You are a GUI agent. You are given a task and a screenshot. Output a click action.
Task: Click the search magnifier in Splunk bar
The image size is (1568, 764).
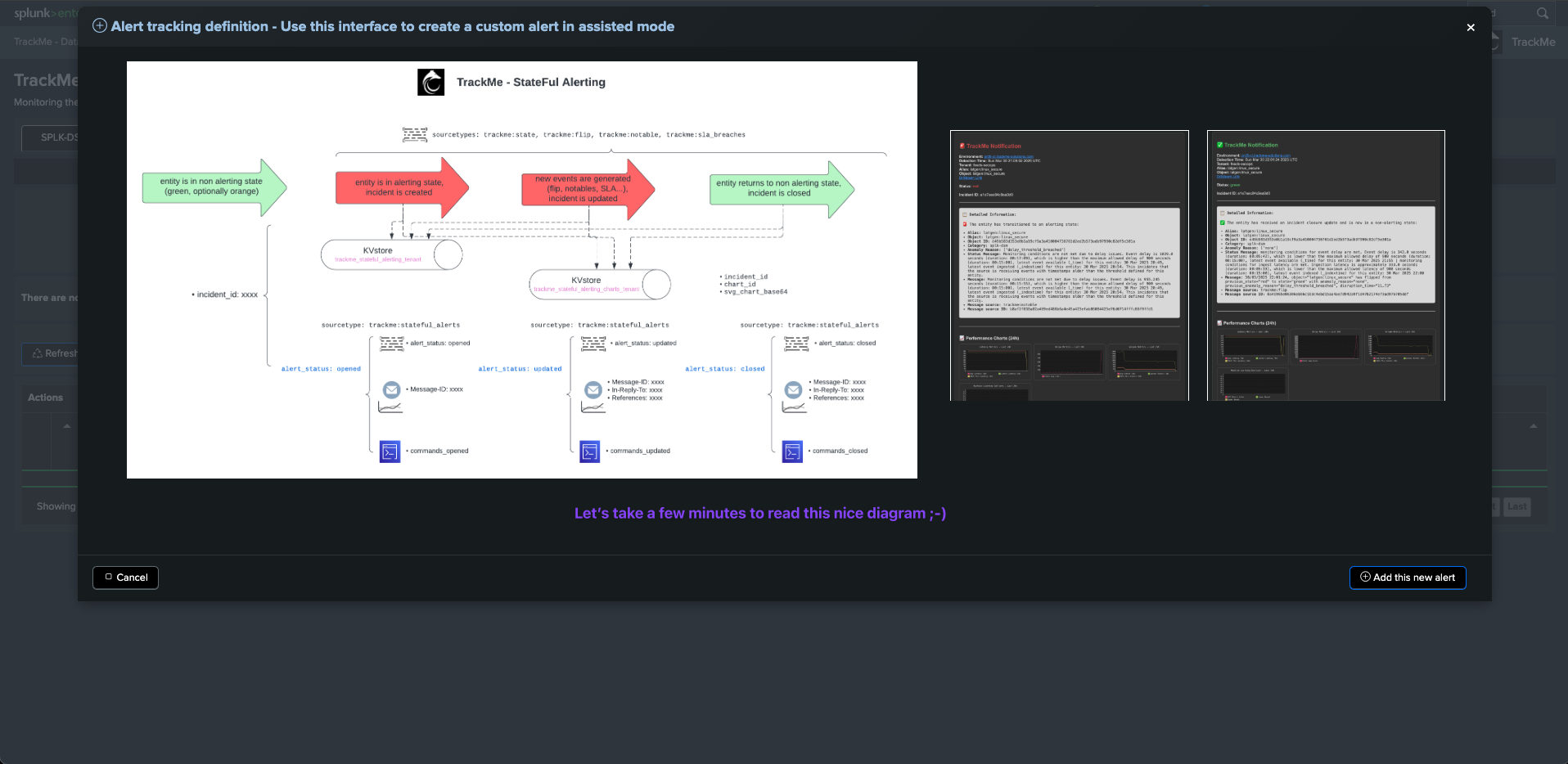(x=1543, y=13)
